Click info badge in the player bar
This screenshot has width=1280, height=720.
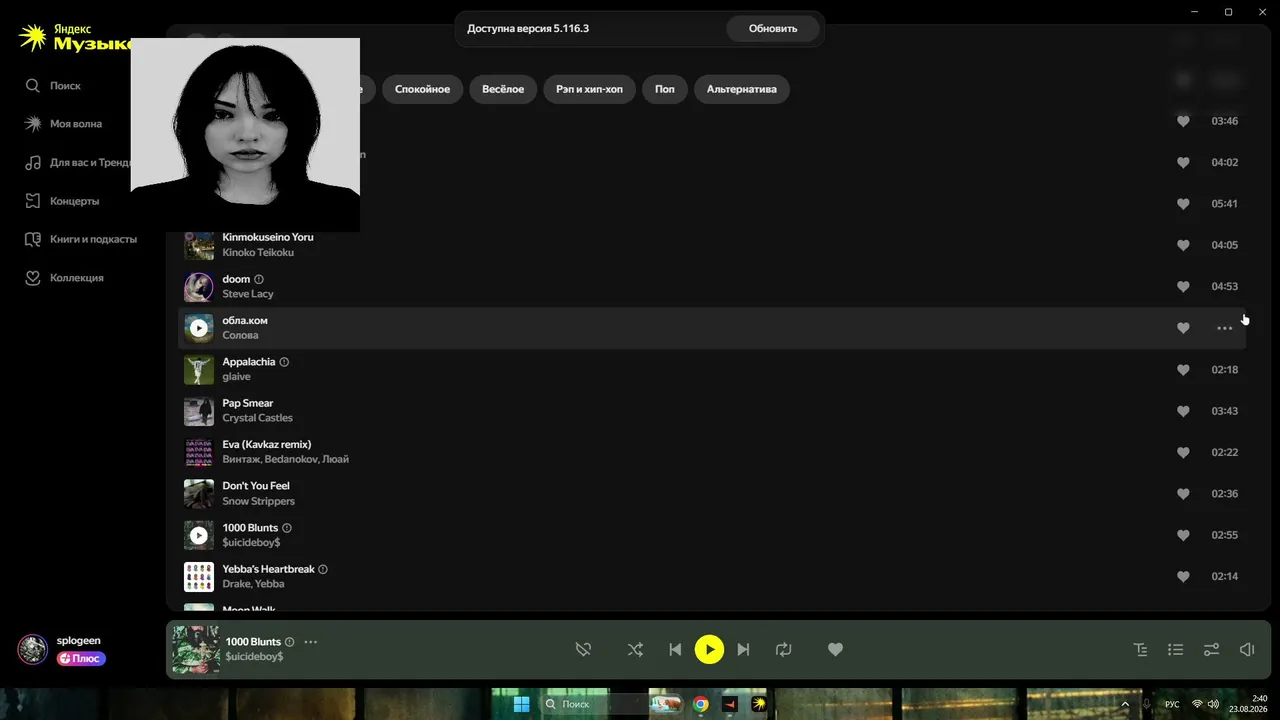[x=290, y=642]
